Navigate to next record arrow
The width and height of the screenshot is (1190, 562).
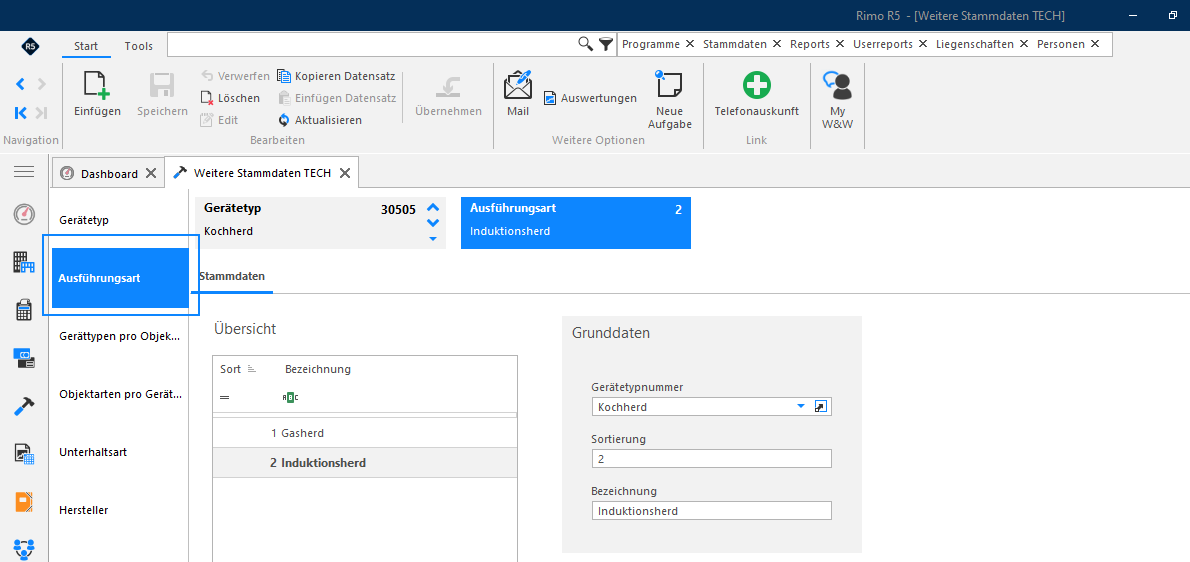[42, 84]
